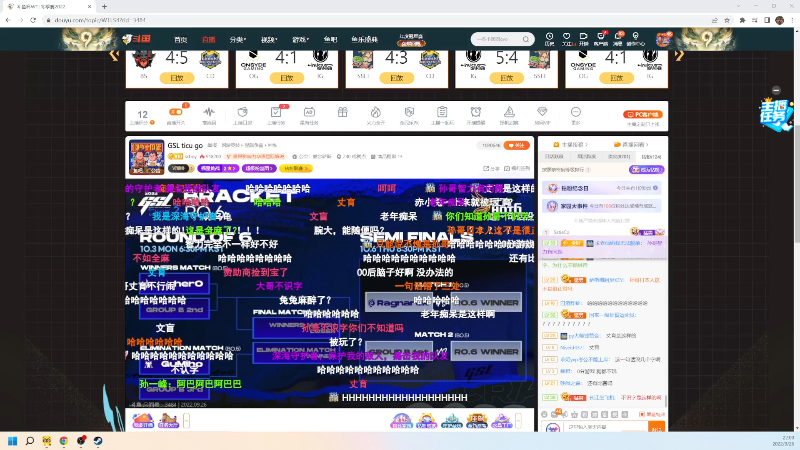Open the 家园大事件 banner in sidebar
The width and height of the screenshot is (800, 450).
[x=602, y=206]
